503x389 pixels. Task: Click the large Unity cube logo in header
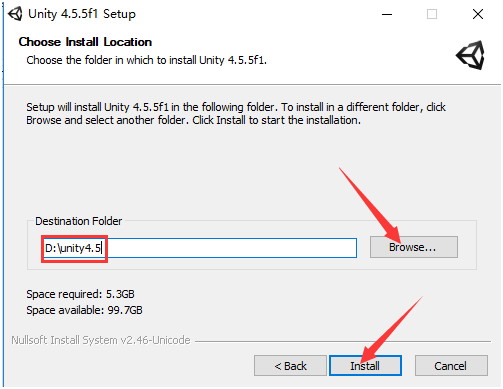pyautogui.click(x=470, y=55)
